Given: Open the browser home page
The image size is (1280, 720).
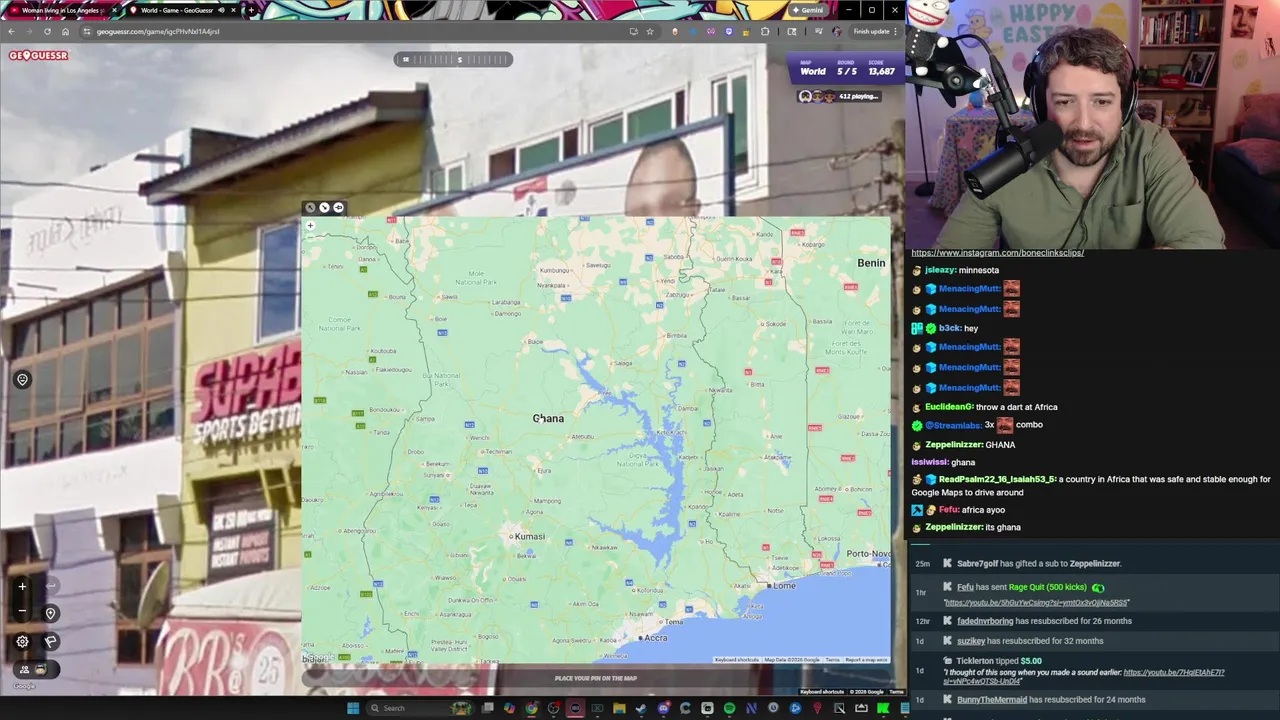Looking at the screenshot, I should [65, 31].
